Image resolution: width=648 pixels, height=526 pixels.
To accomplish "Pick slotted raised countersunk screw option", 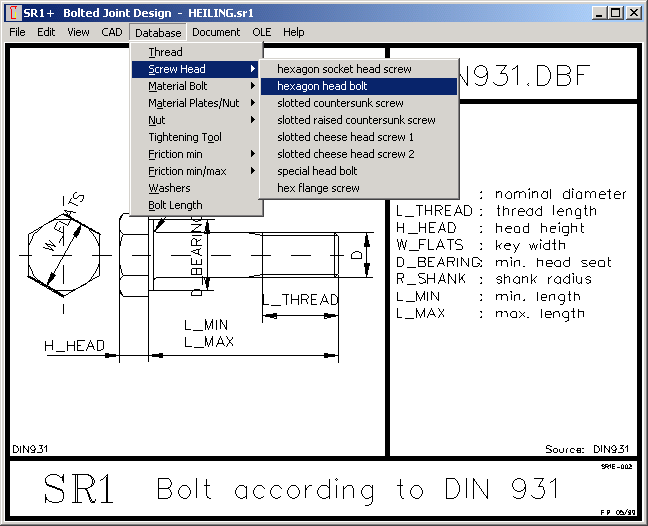I will click(x=356, y=120).
